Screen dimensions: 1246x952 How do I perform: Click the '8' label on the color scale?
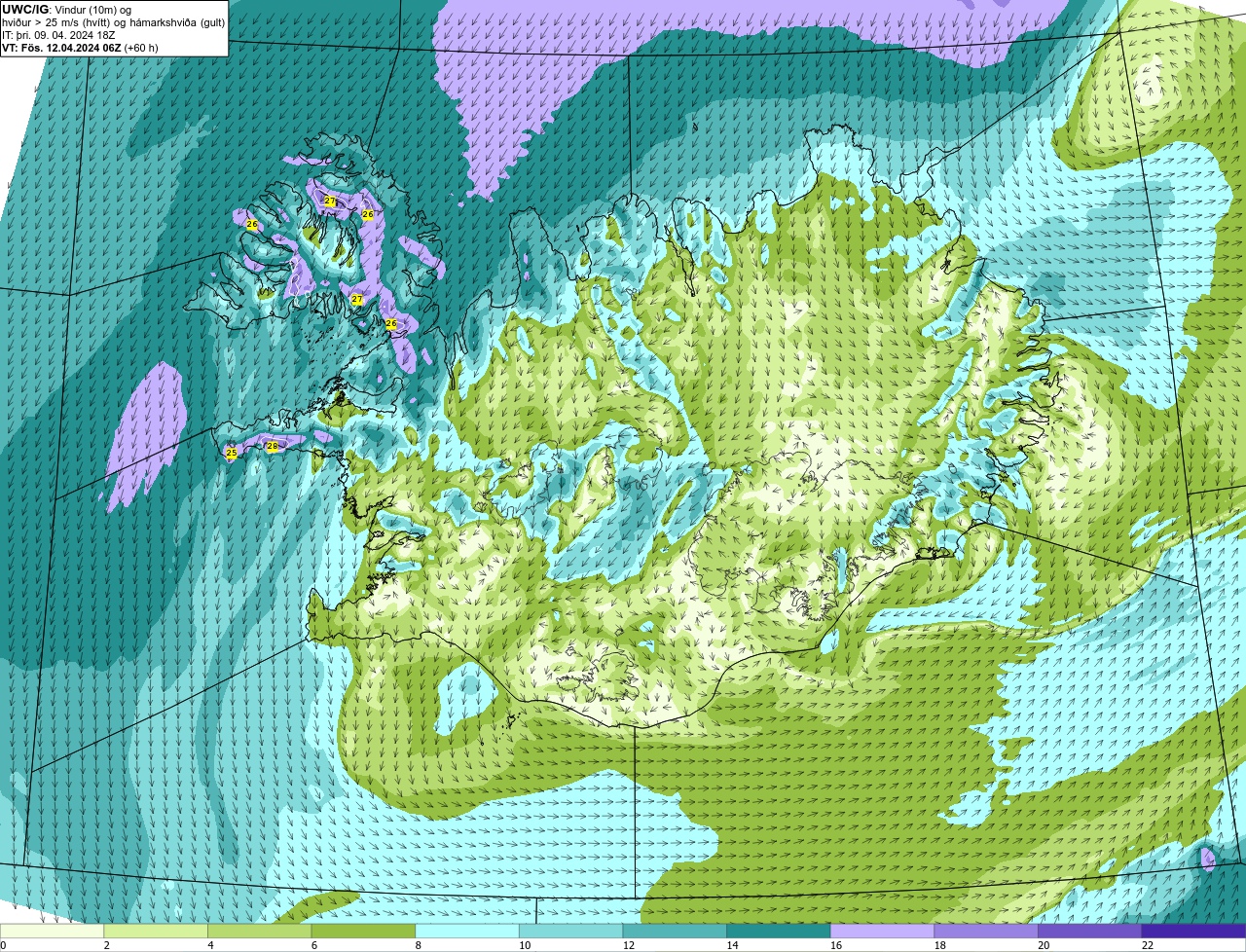coord(419,945)
